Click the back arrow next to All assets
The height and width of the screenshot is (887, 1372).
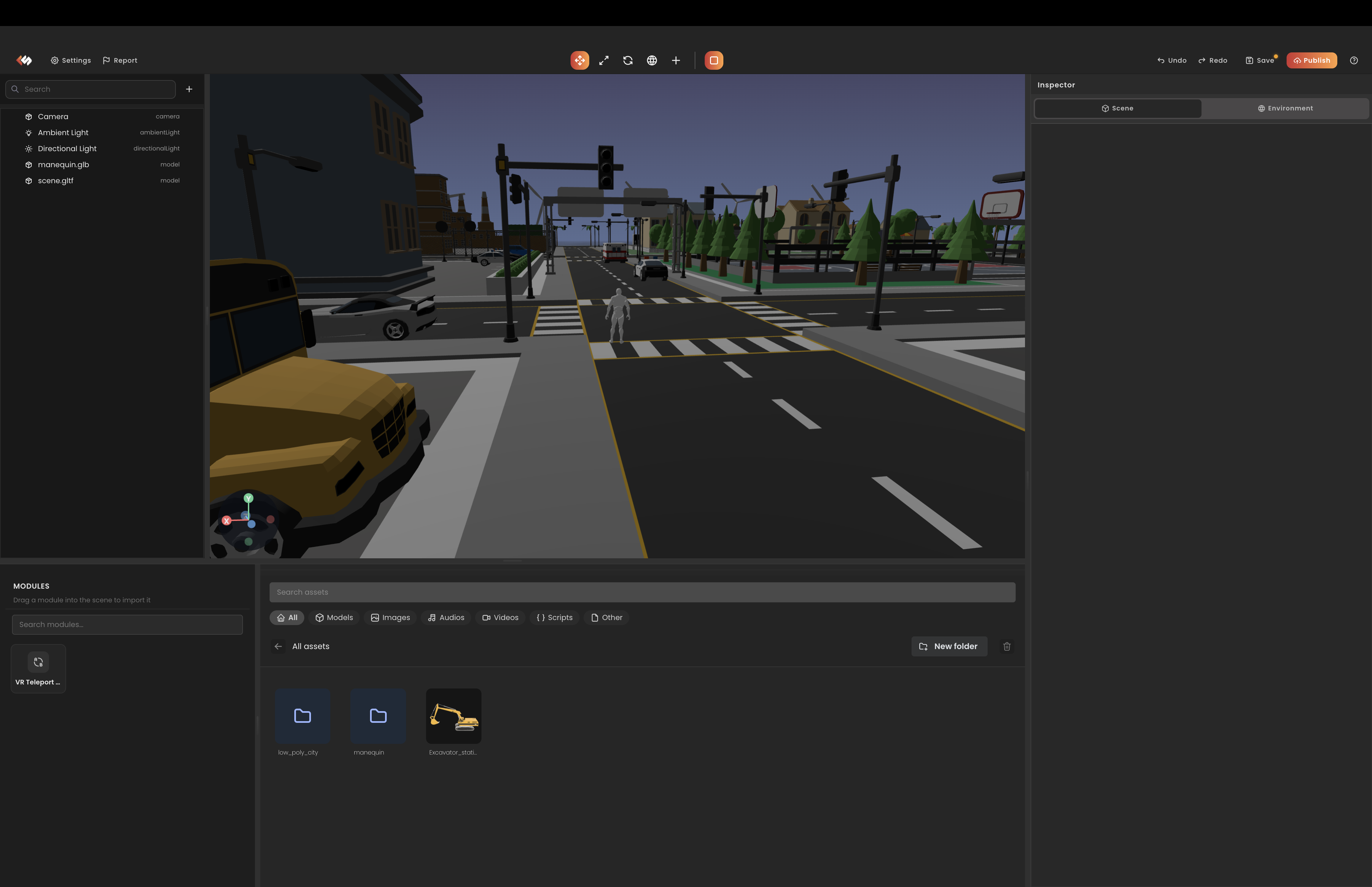click(x=279, y=646)
